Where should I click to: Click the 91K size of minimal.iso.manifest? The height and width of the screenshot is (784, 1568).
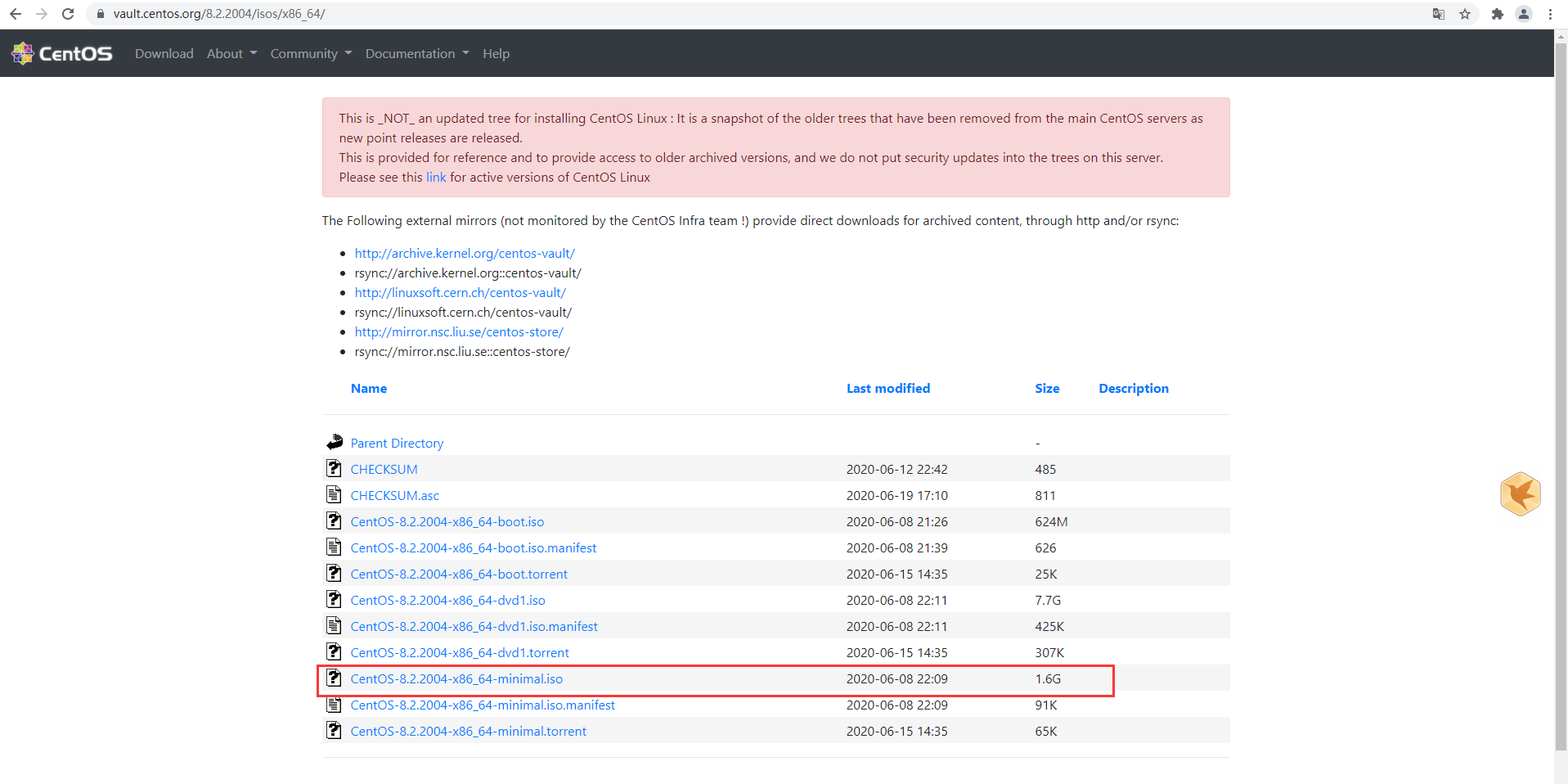pos(1046,705)
